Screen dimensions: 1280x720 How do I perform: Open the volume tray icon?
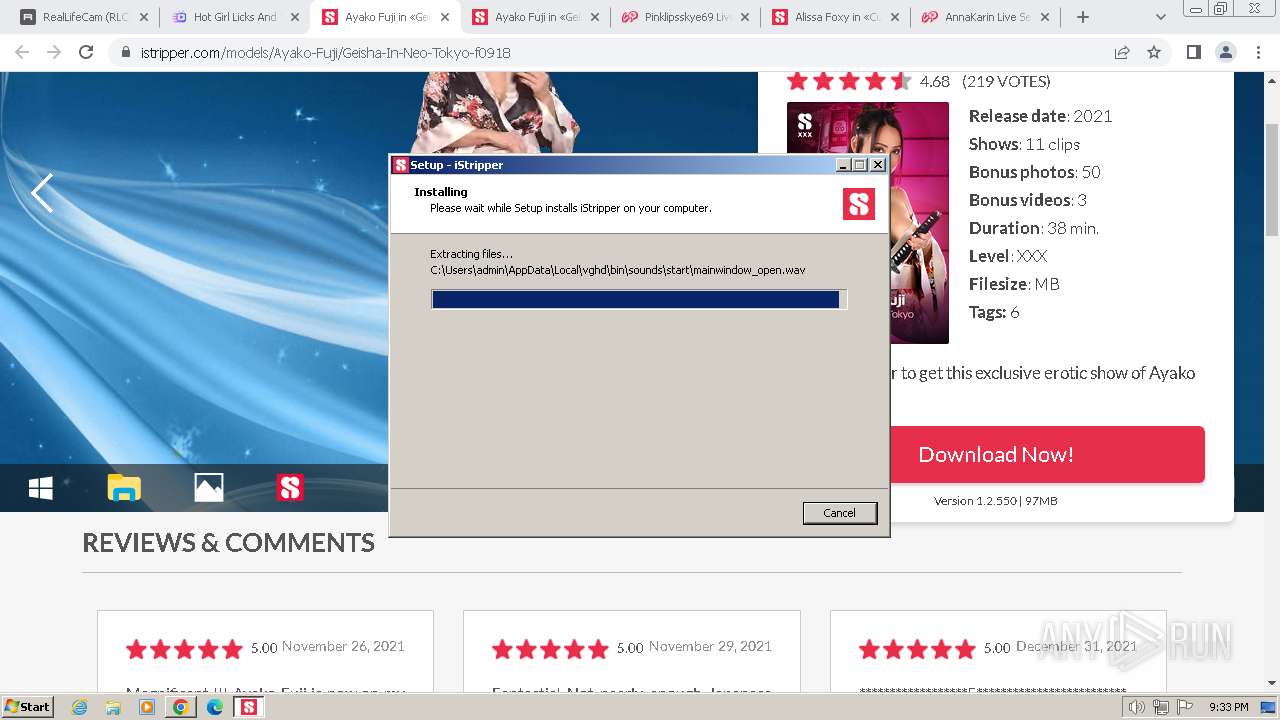pyautogui.click(x=1137, y=707)
